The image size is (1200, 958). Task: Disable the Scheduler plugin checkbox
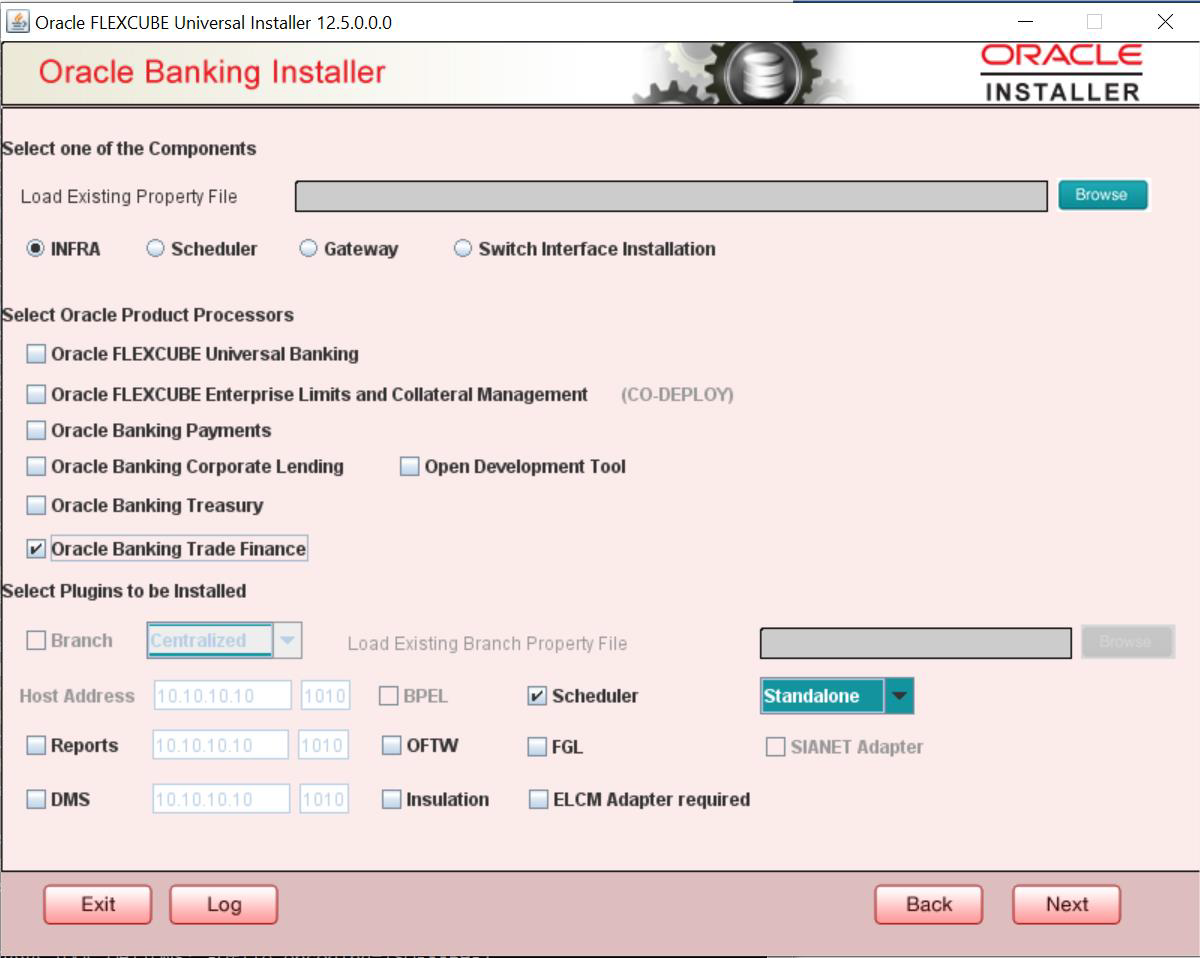tap(537, 696)
